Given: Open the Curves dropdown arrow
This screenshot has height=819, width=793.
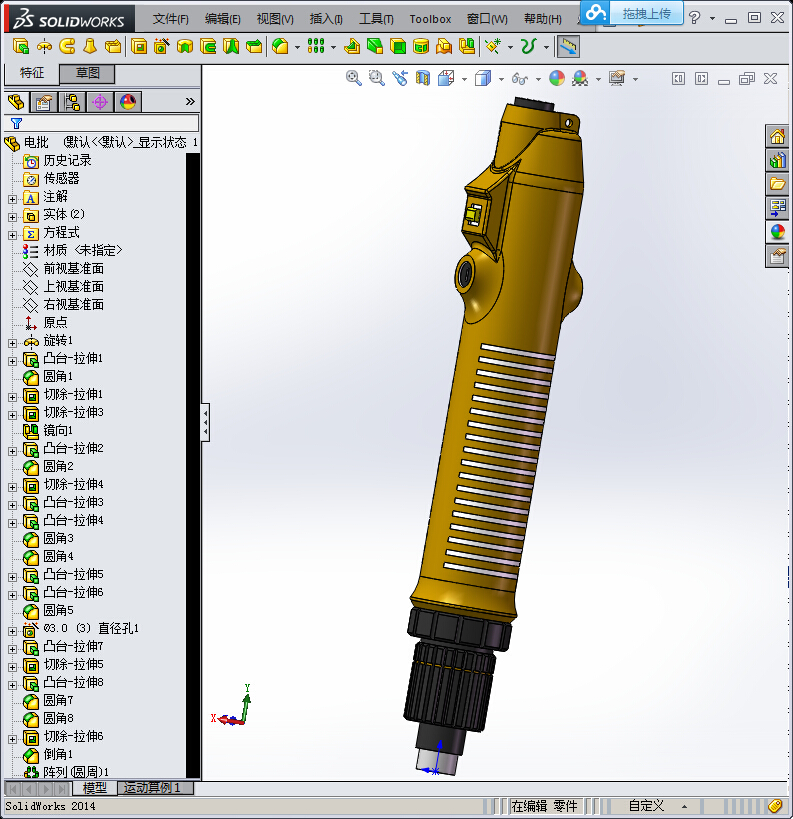Looking at the screenshot, I should (546, 47).
